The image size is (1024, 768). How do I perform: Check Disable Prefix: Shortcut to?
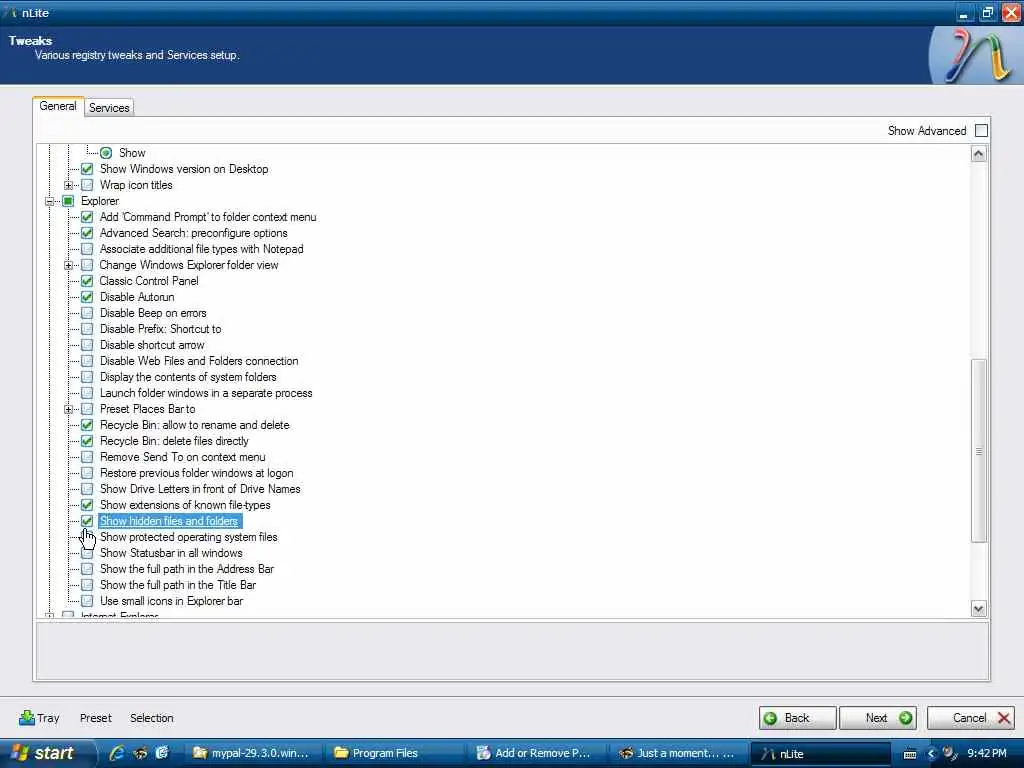(x=87, y=329)
